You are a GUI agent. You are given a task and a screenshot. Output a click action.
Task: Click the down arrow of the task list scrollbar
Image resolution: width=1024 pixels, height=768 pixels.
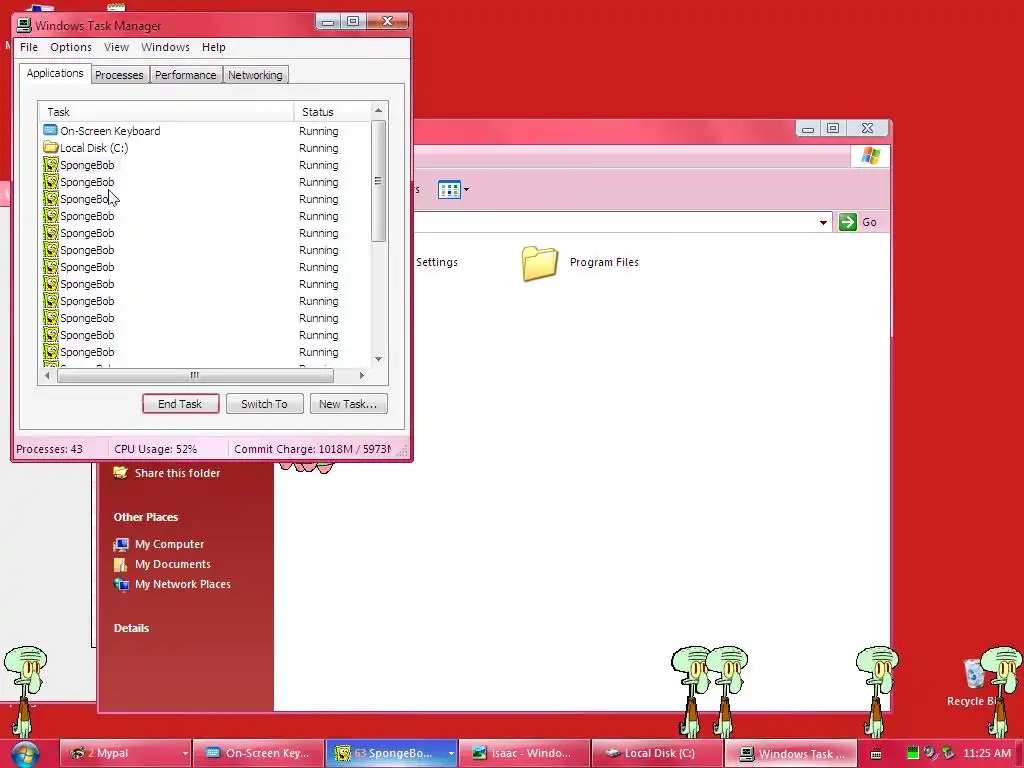tap(379, 359)
